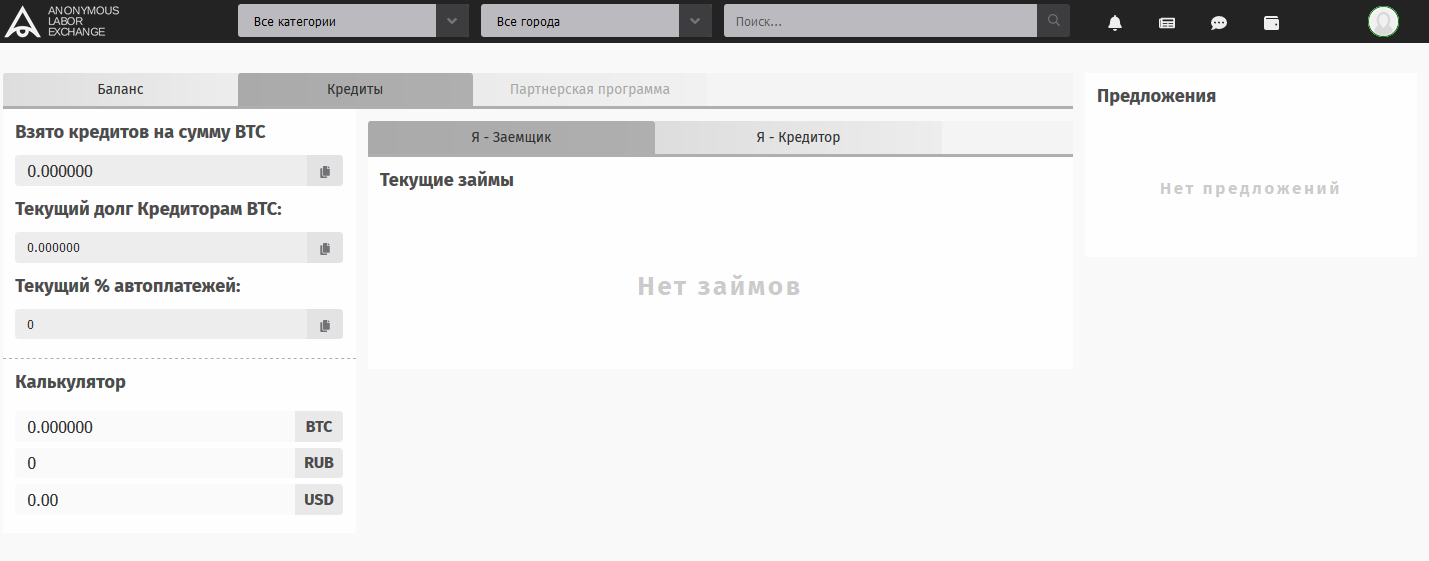Open the news feed icon

point(1167,22)
